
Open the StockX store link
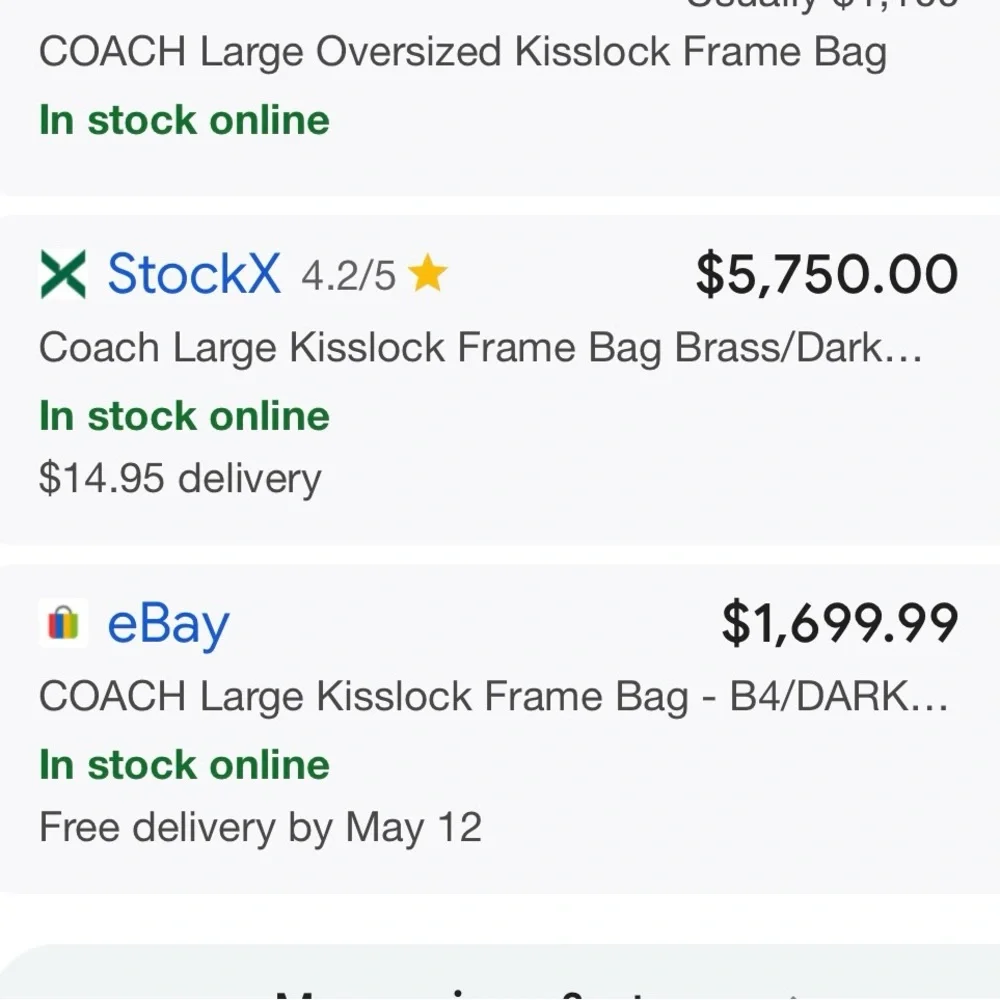click(x=194, y=272)
